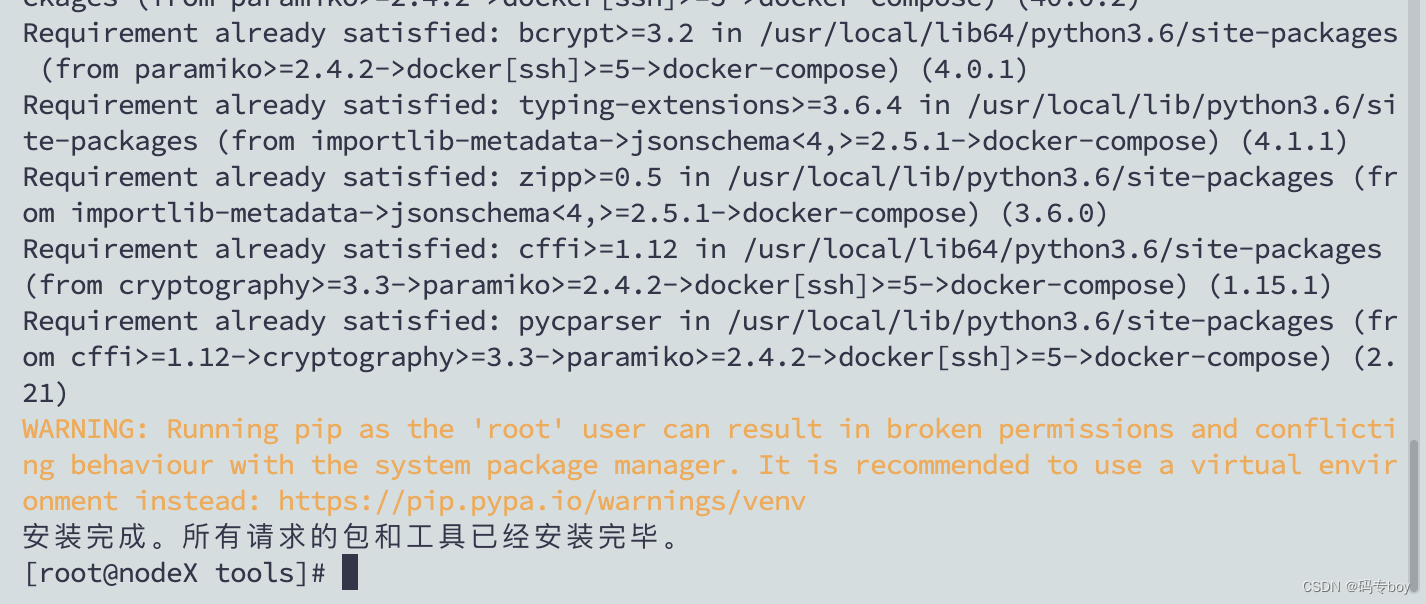This screenshot has width=1426, height=604.
Task: Click the typing-extensions>=3.6.4 requirement text
Action: [709, 105]
